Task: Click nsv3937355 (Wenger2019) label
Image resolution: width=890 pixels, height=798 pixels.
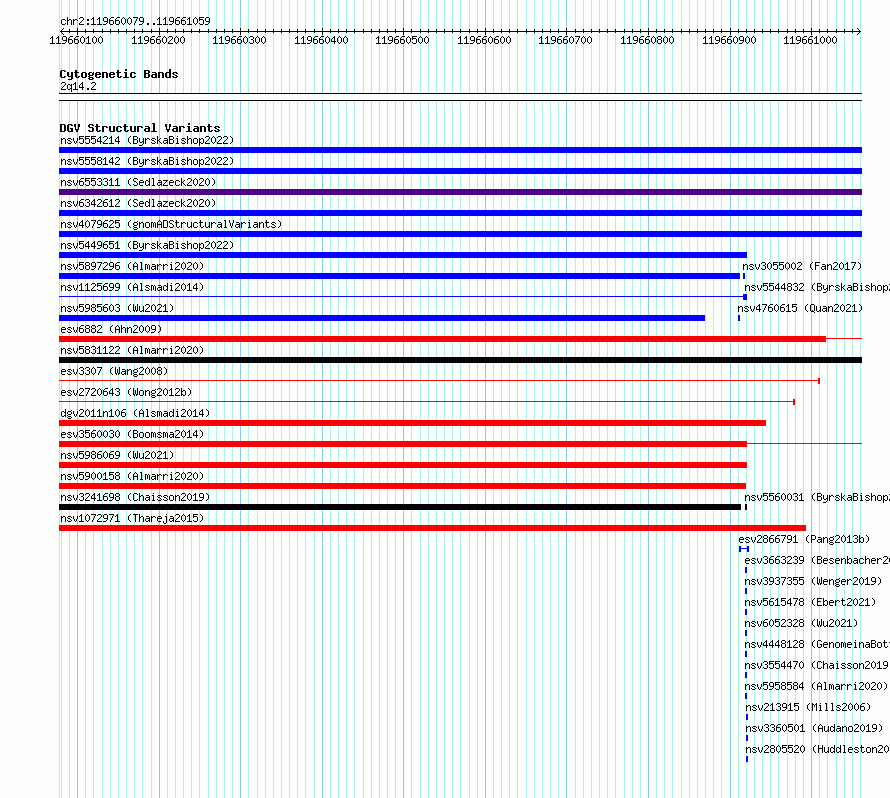Action: [x=813, y=581]
